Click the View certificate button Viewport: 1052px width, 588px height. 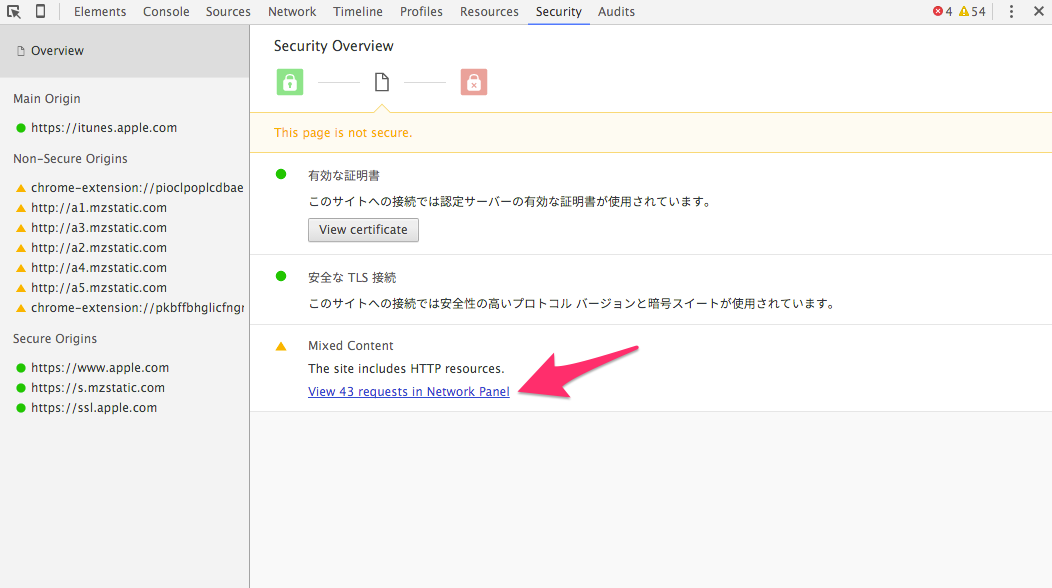click(363, 230)
